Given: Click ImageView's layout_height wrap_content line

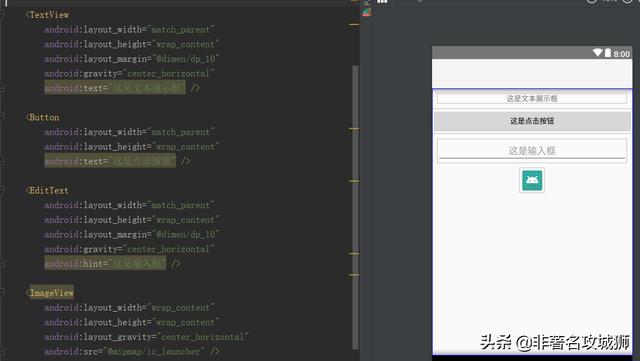Looking at the screenshot, I should click(x=132, y=322).
